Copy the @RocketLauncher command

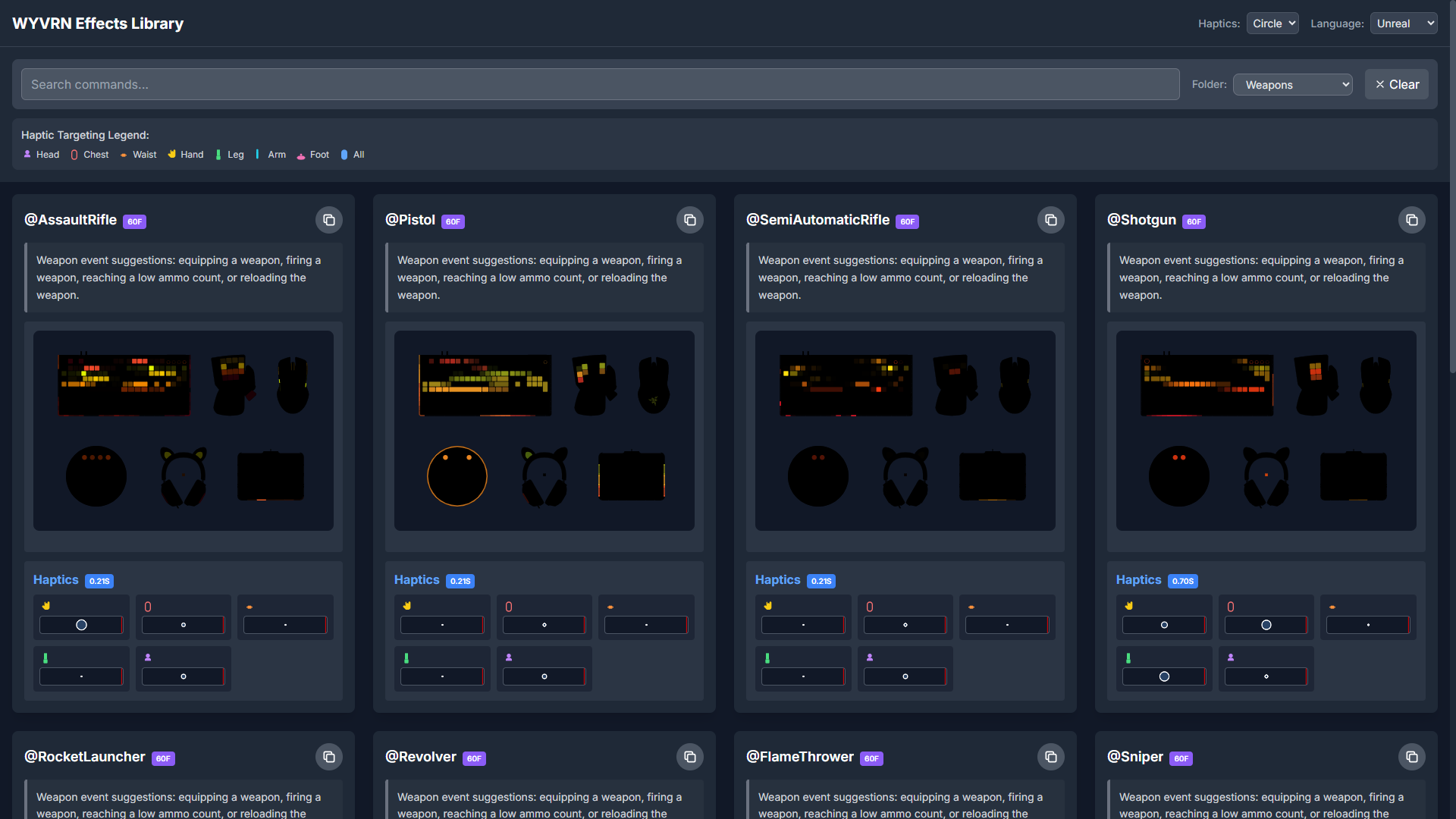[x=329, y=757]
